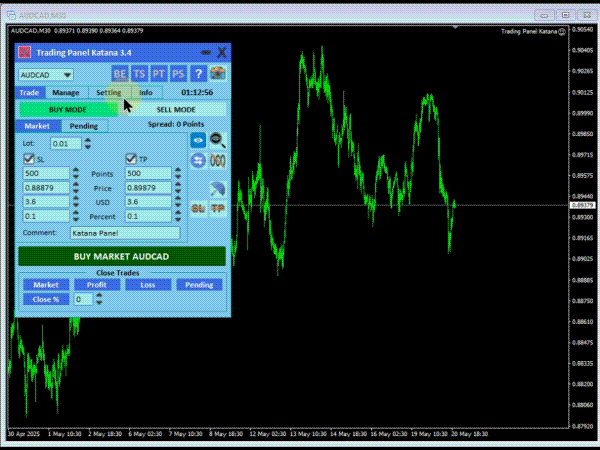Click the Pending close trades button
600x450 pixels.
click(x=199, y=285)
